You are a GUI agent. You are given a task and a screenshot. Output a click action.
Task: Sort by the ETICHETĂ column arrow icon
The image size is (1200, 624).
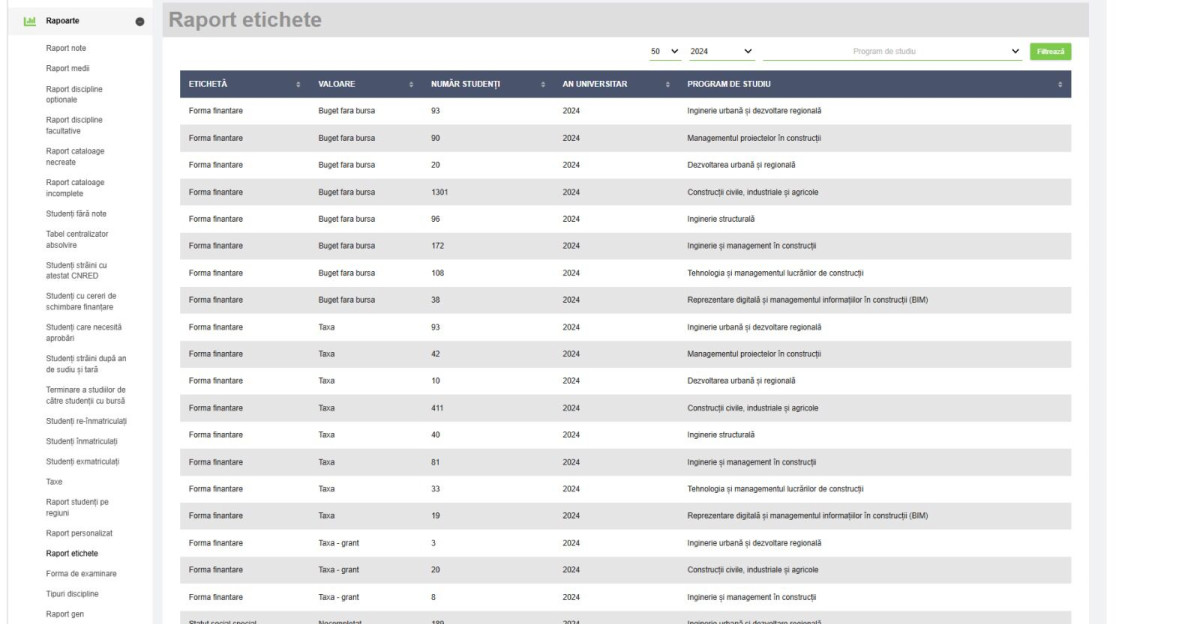298,84
